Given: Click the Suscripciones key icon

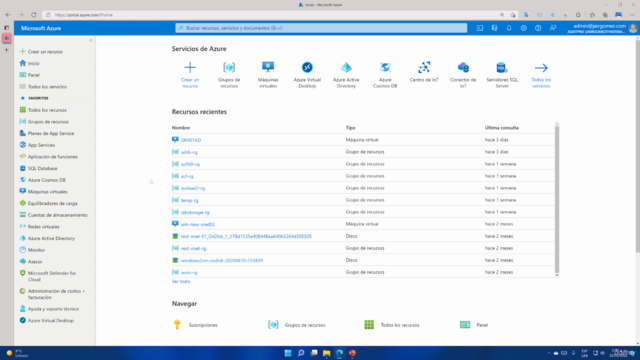Looking at the screenshot, I should tap(177, 325).
